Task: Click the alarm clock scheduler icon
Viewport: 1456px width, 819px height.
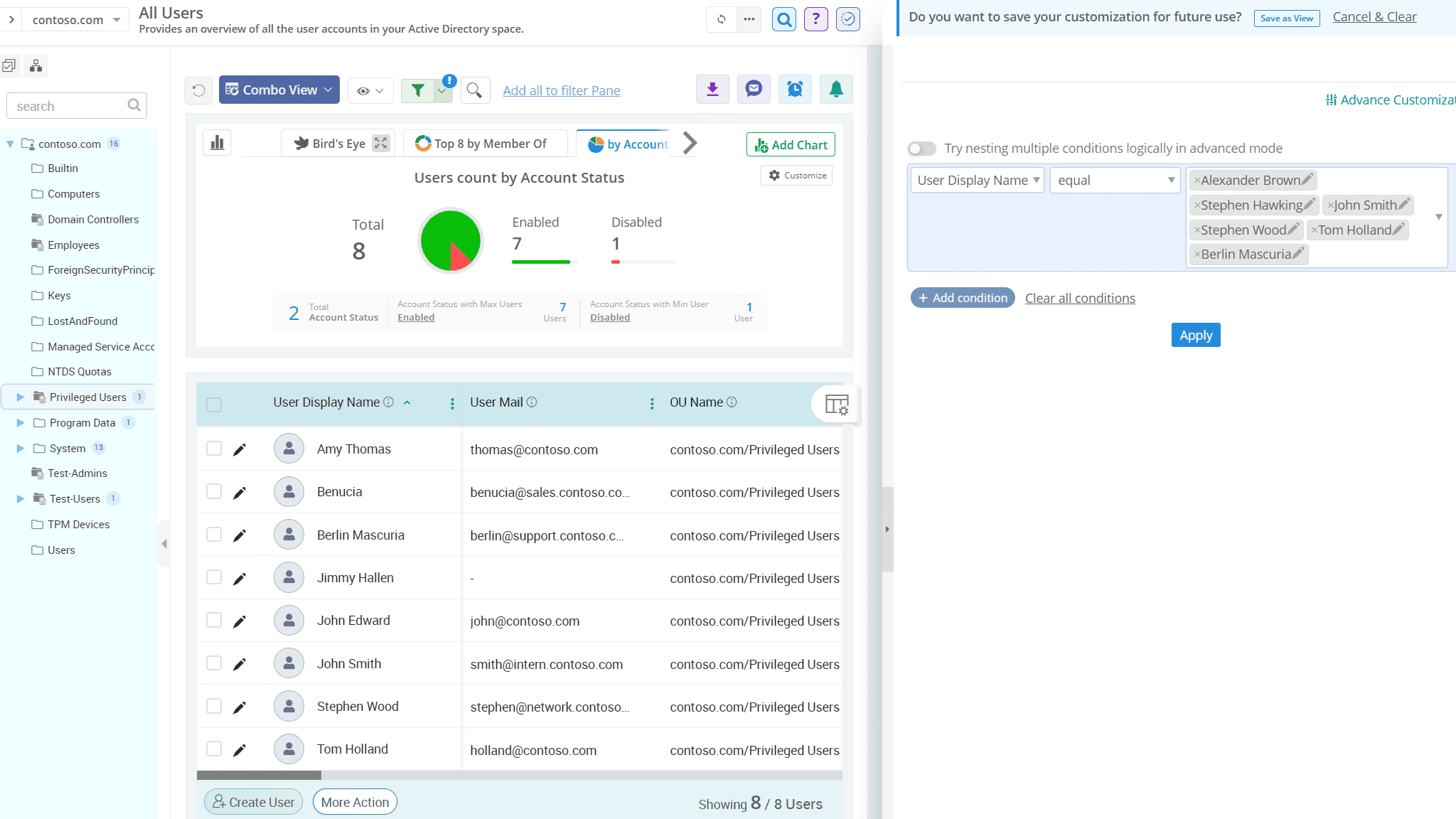Action: pyautogui.click(x=795, y=90)
